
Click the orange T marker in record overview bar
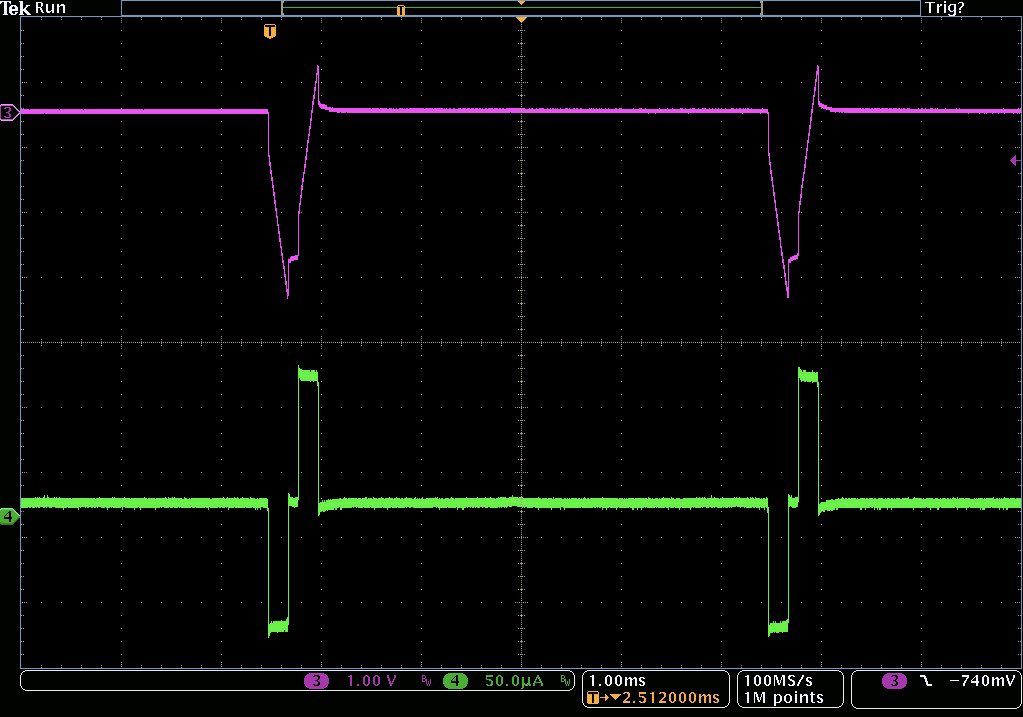pos(401,10)
